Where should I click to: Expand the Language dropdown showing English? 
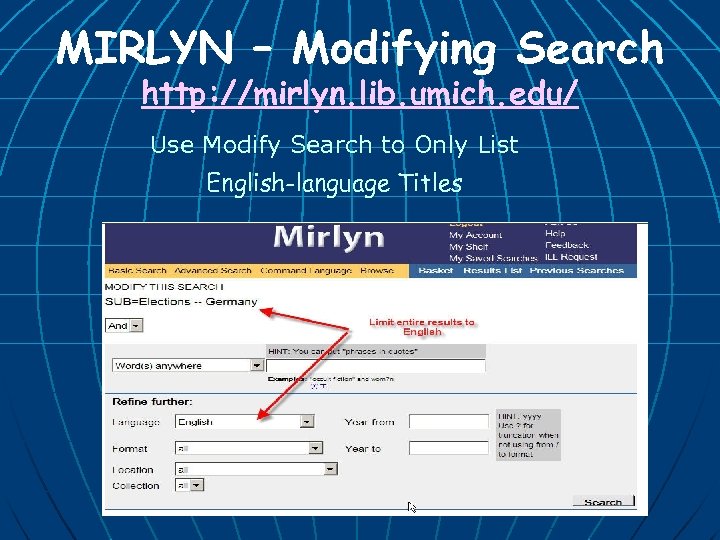pos(245,422)
